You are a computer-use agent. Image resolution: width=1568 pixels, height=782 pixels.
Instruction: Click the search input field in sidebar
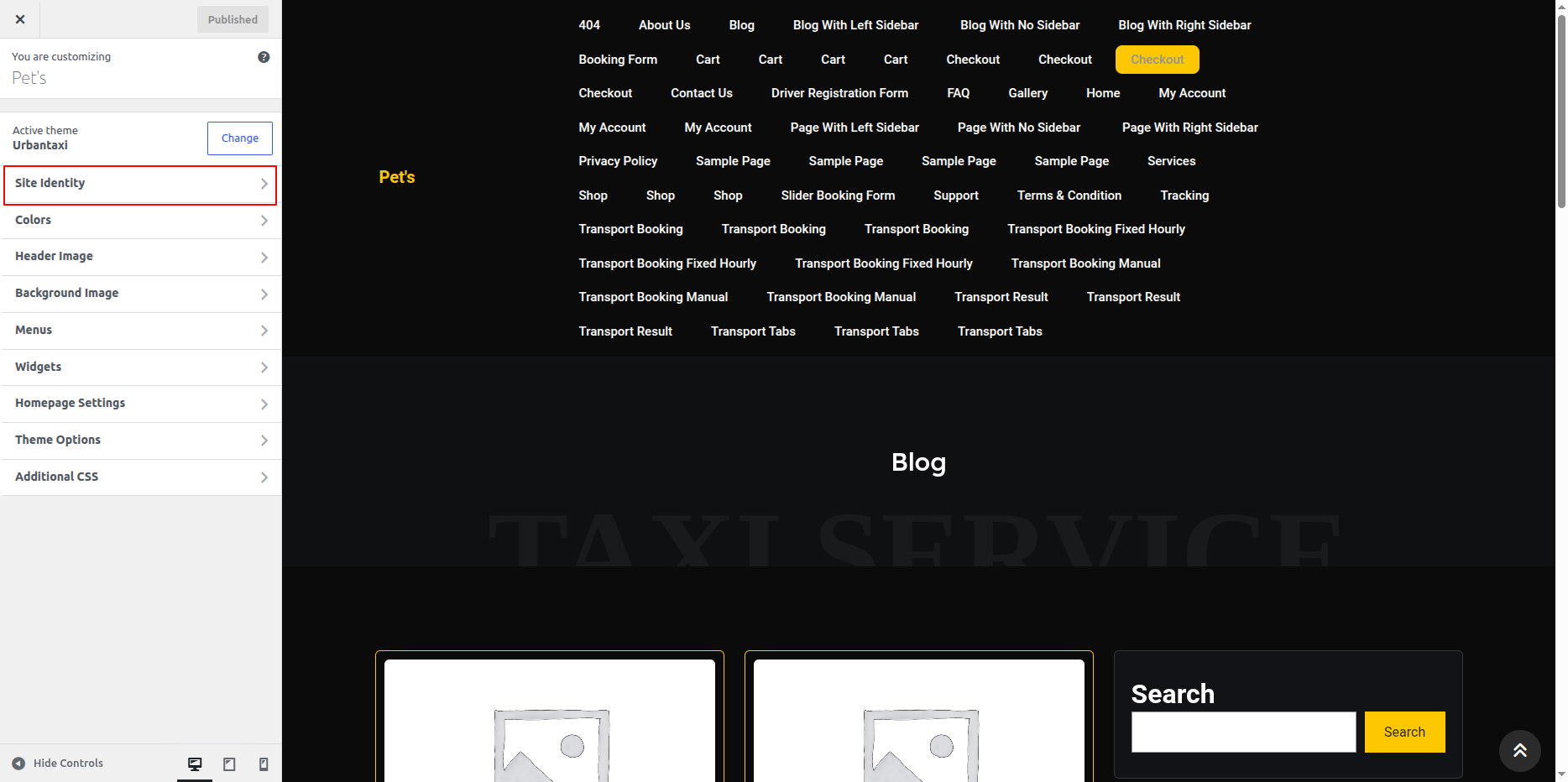coord(1243,732)
